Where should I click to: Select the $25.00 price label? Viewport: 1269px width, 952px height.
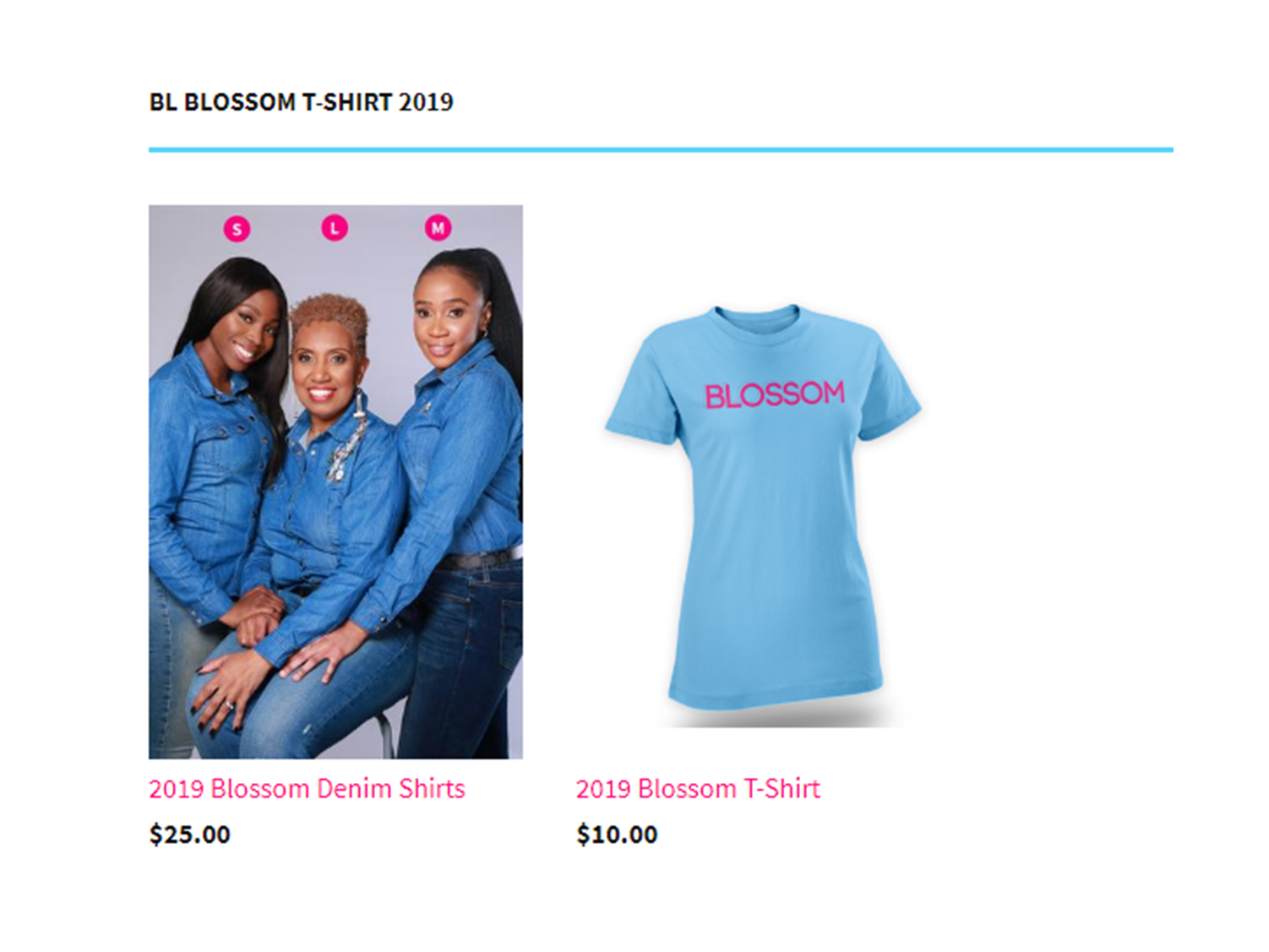coord(189,835)
